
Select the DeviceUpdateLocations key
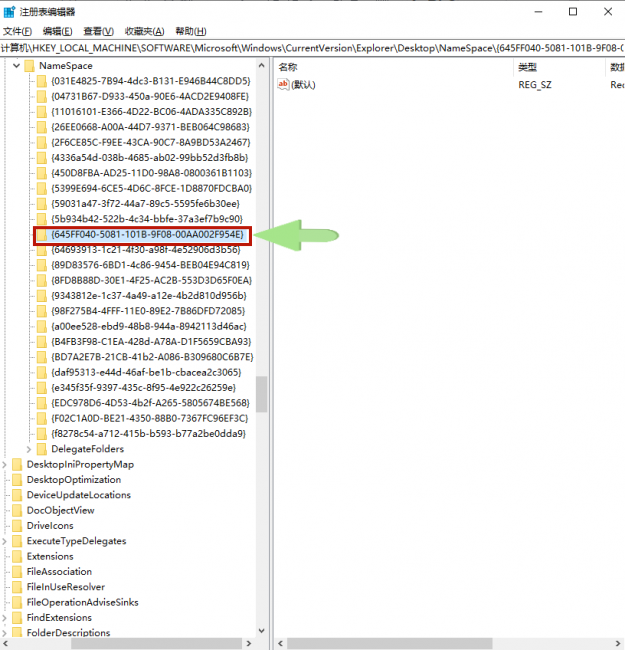pyautogui.click(x=79, y=495)
